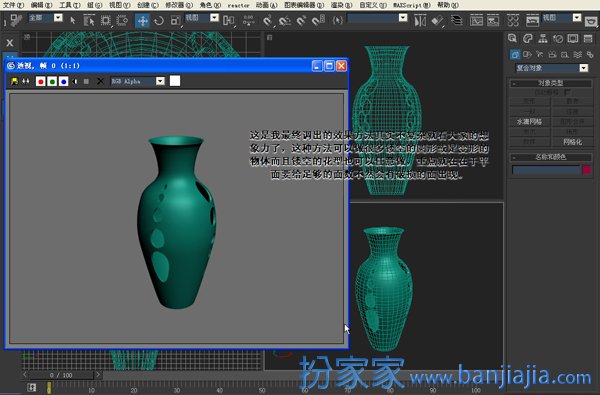
Task: Open the 编辑 menu
Action: click(x=41, y=5)
